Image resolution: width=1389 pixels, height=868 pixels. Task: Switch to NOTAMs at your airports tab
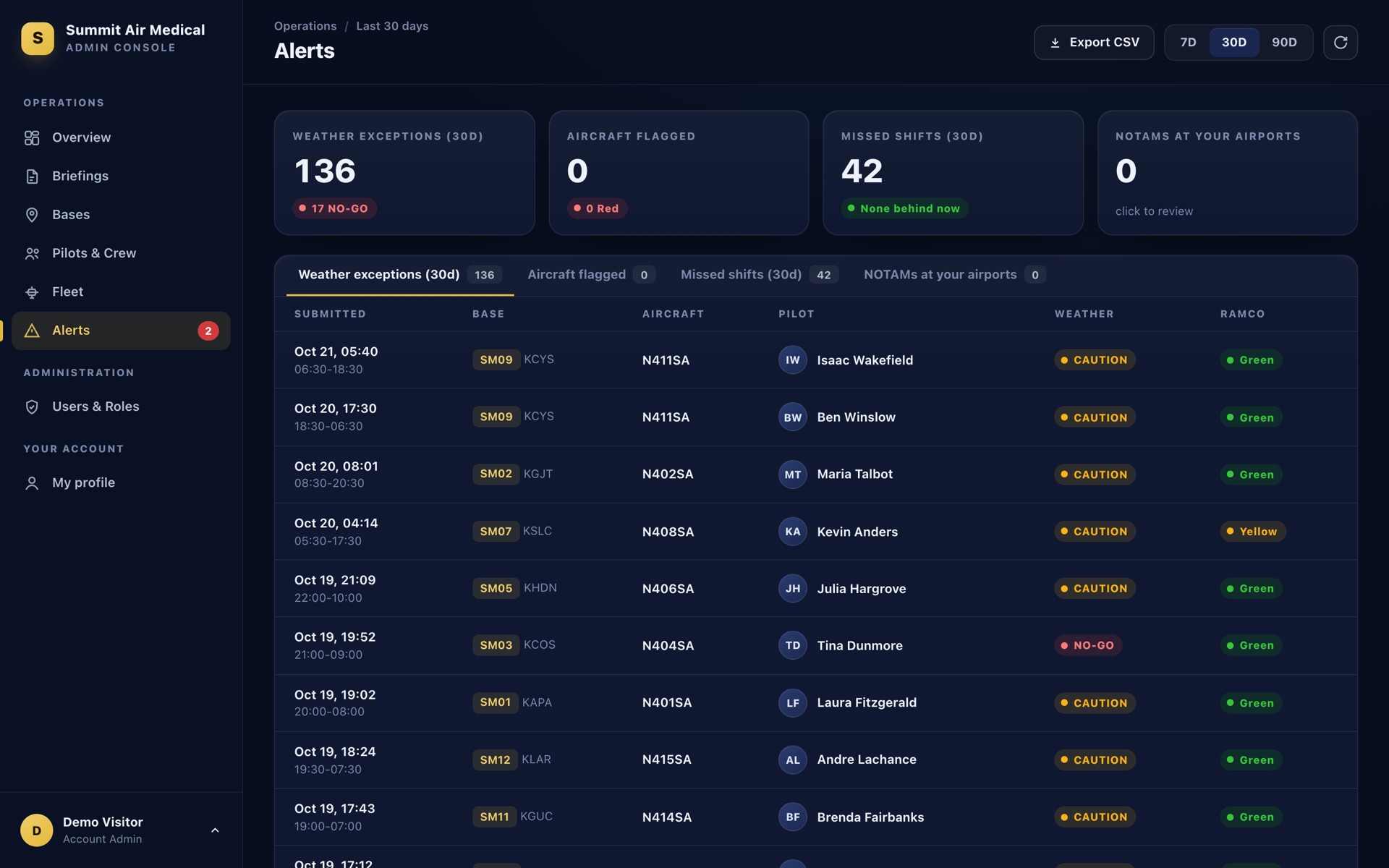coord(954,275)
